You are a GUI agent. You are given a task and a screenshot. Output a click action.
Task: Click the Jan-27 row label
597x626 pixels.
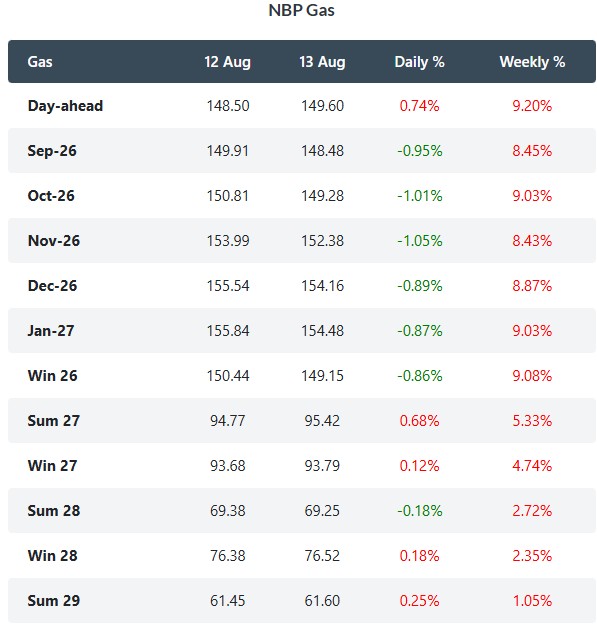pos(51,331)
